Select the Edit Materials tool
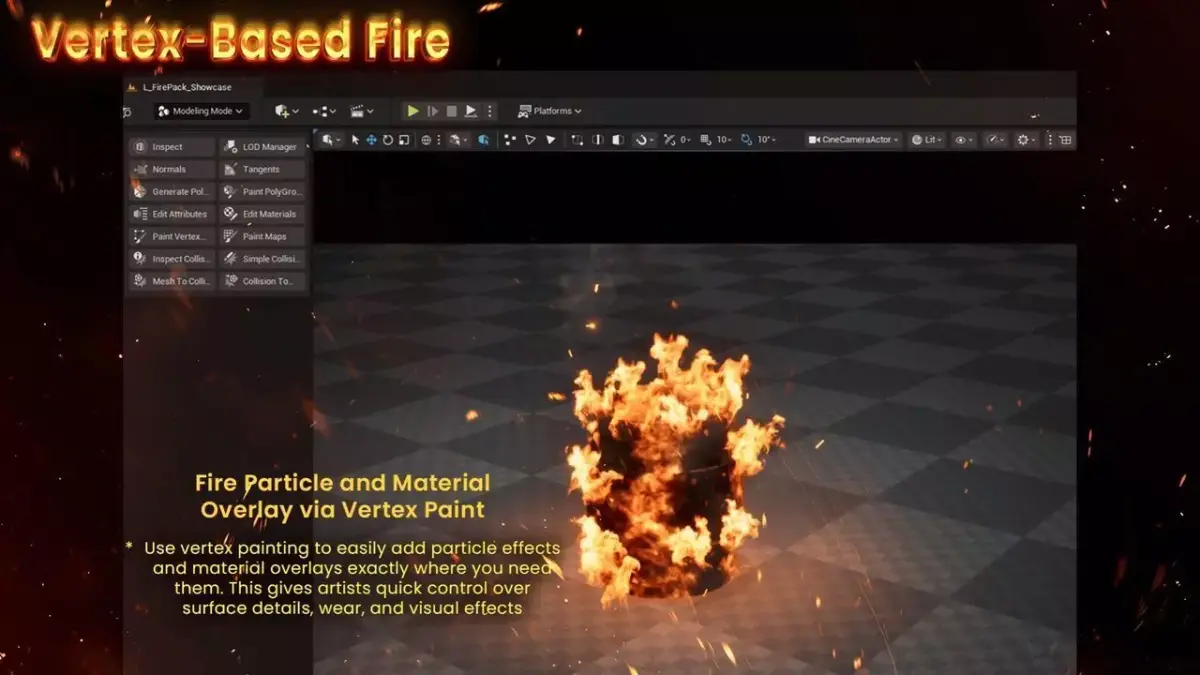The image size is (1200, 675). pyautogui.click(x=262, y=214)
